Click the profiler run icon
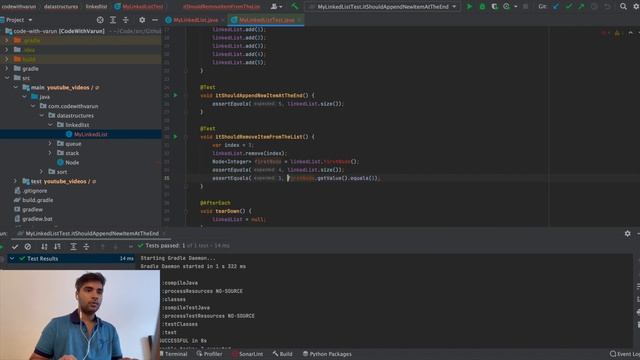This screenshot has width=640, height=360. (x=507, y=7)
